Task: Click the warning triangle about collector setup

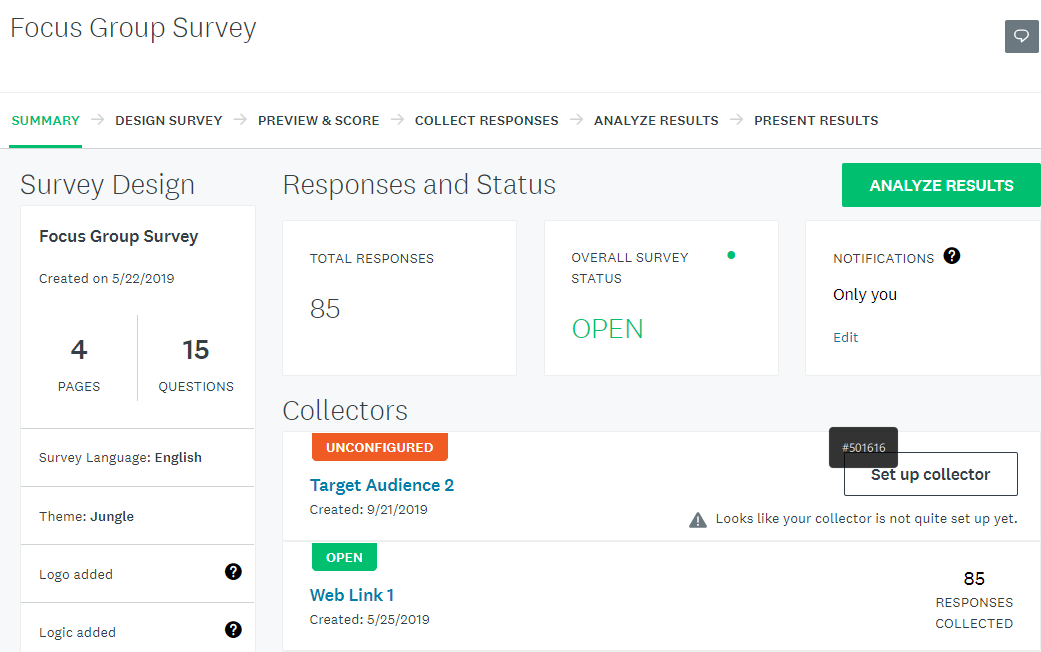Action: coord(697,518)
